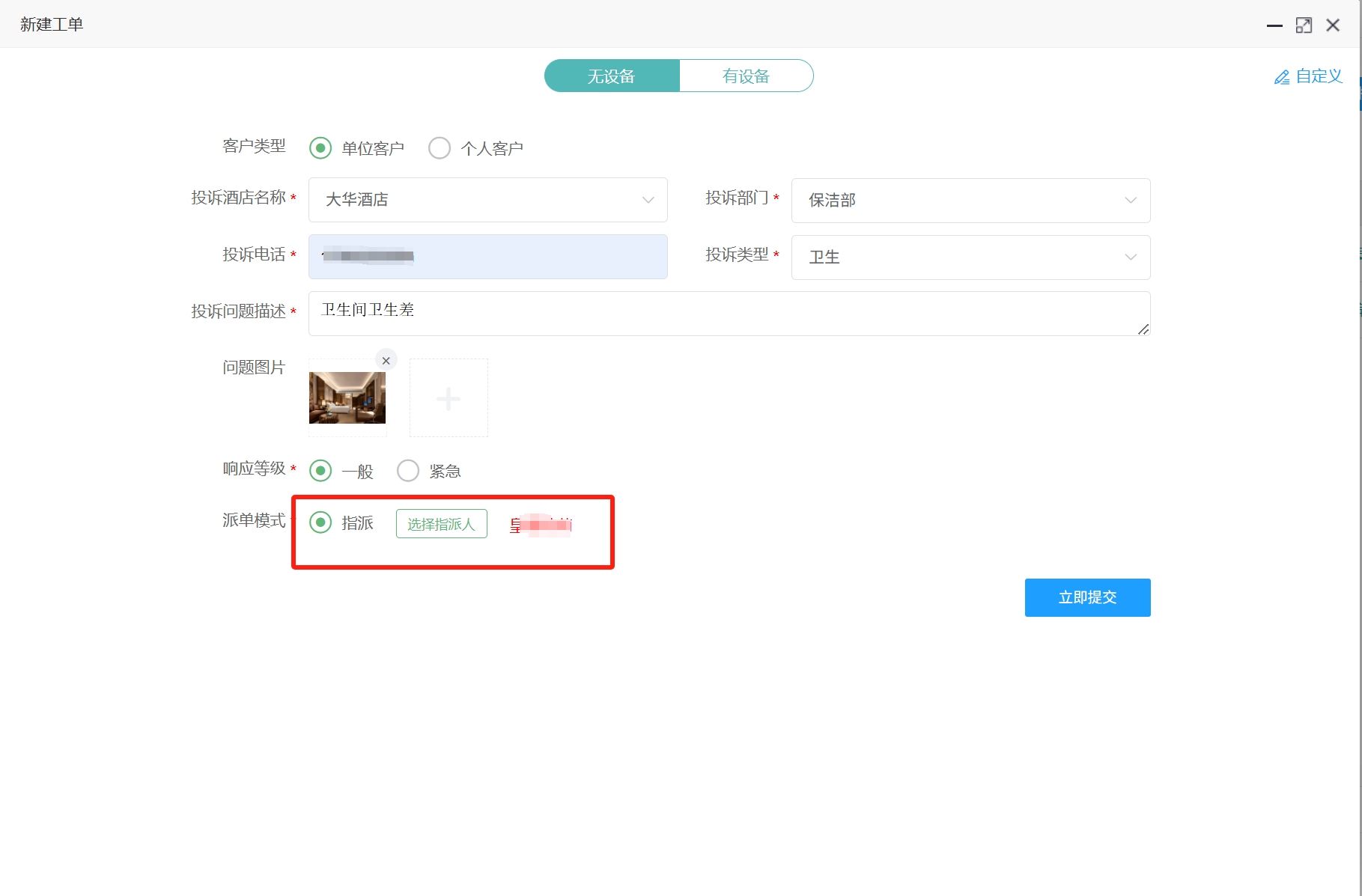Minimize the 新建工单 dialog
1362x896 pixels.
click(1274, 25)
